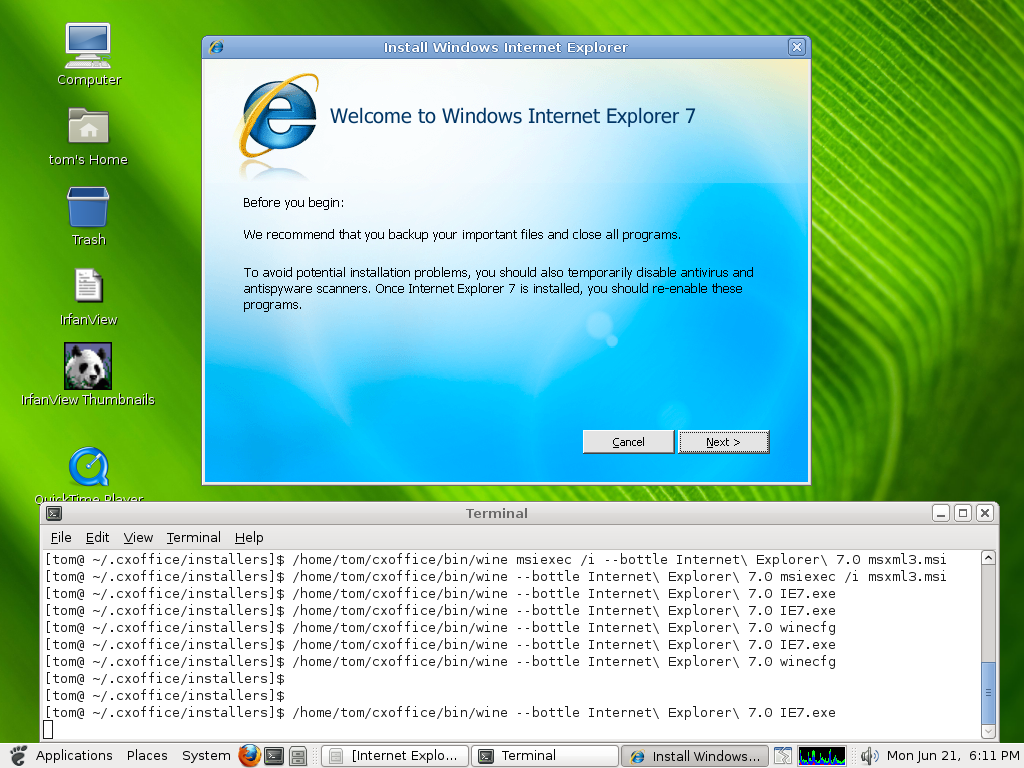Open the Computer desktop icon
The width and height of the screenshot is (1024, 768).
coord(88,44)
